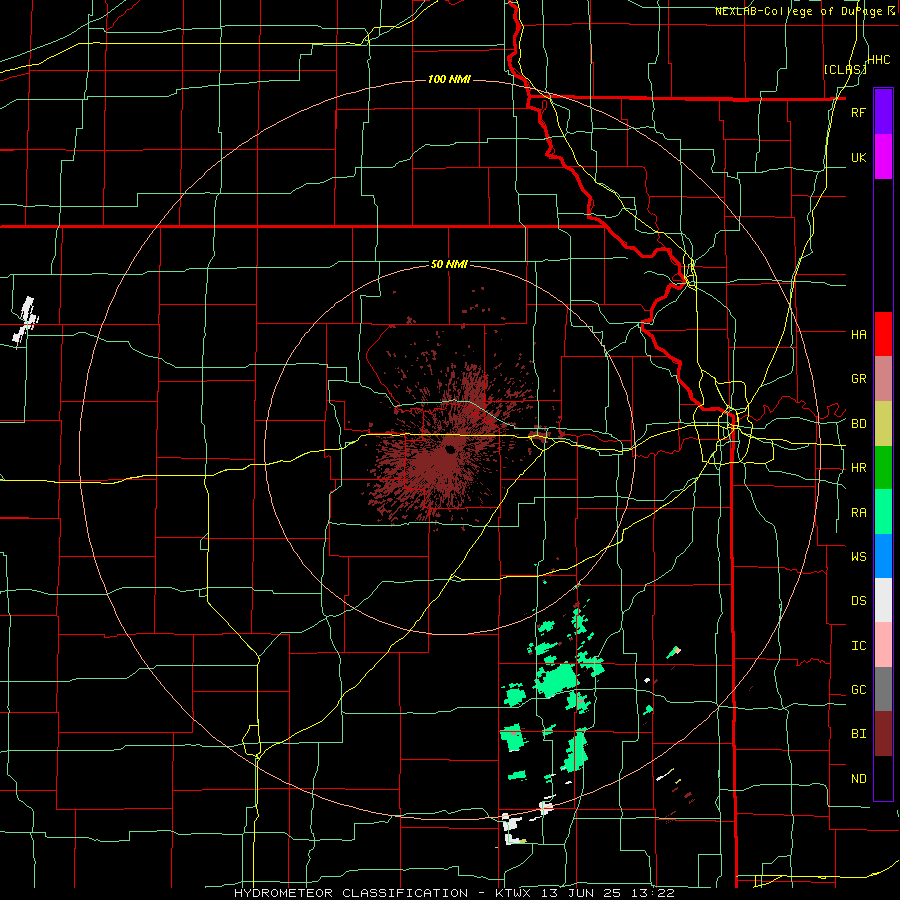Click the HA legend label
This screenshot has height=900, width=900.
[858, 335]
